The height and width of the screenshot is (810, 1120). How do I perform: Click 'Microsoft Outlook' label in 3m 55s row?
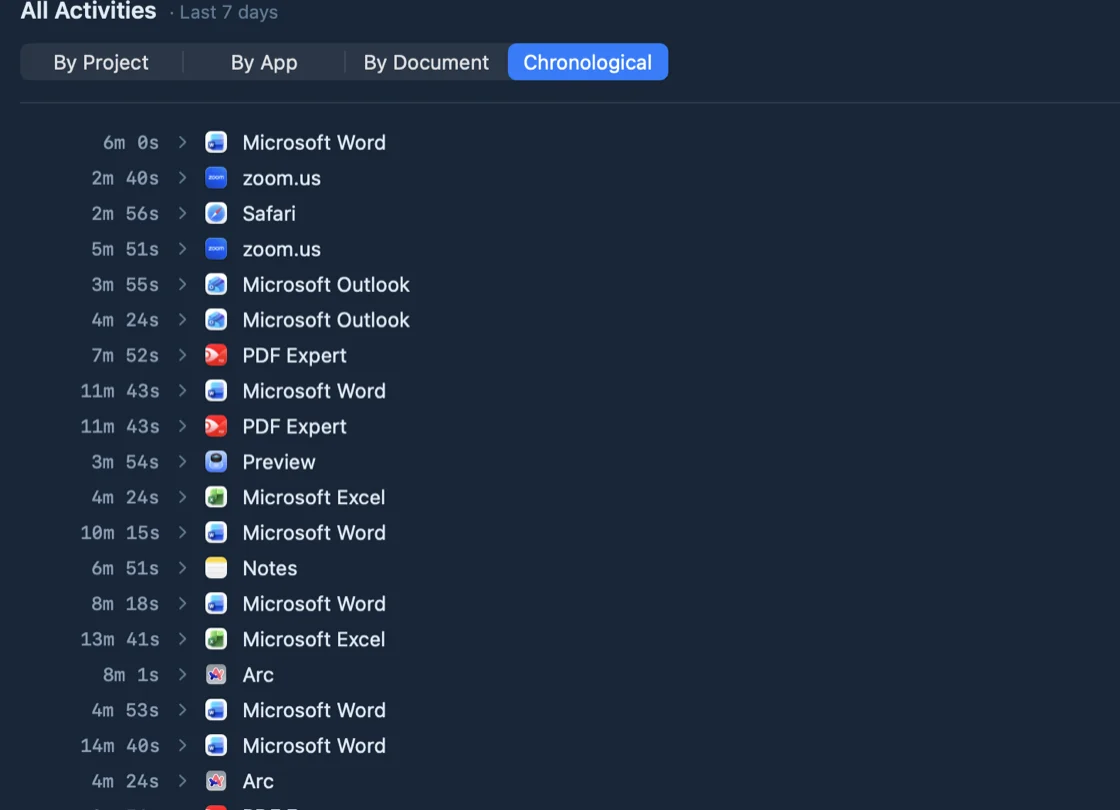click(x=326, y=285)
